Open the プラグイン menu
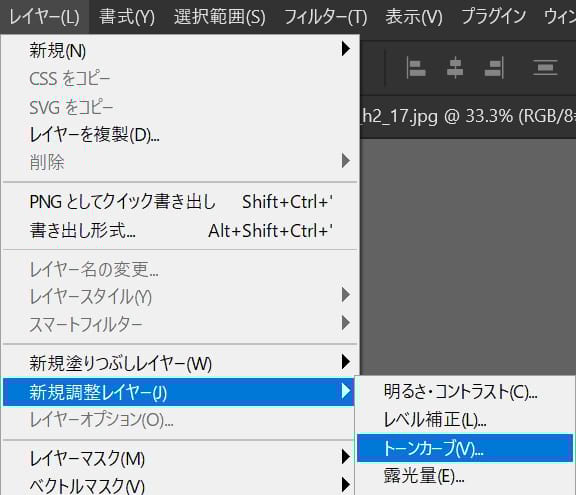The height and width of the screenshot is (495, 576). (x=494, y=17)
